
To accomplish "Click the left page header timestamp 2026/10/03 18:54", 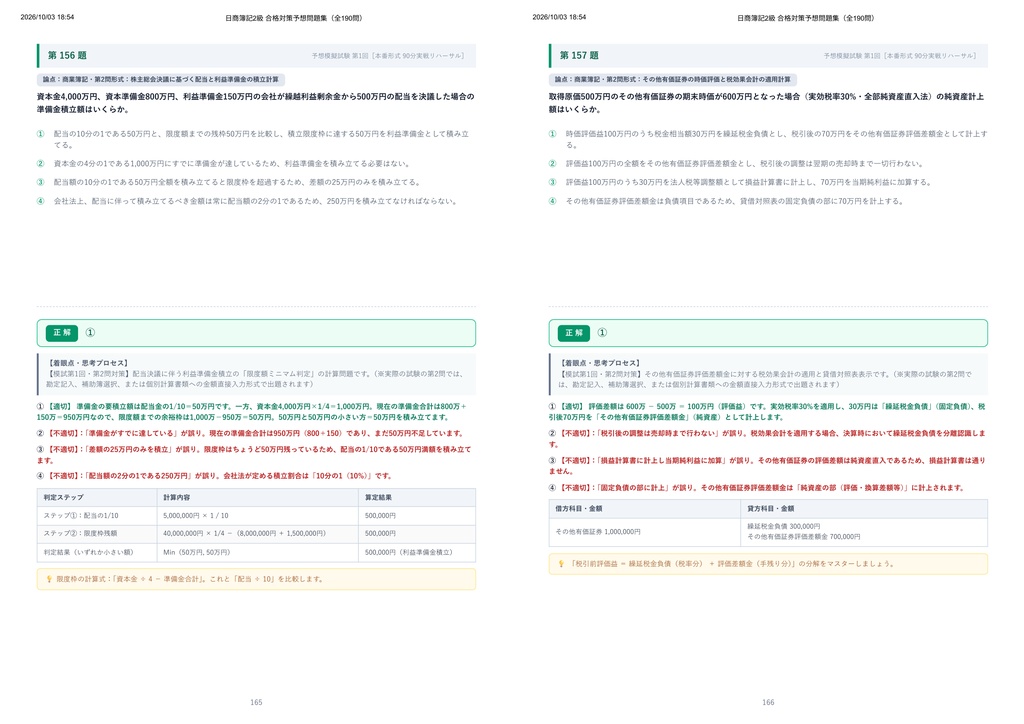I will click(47, 18).
